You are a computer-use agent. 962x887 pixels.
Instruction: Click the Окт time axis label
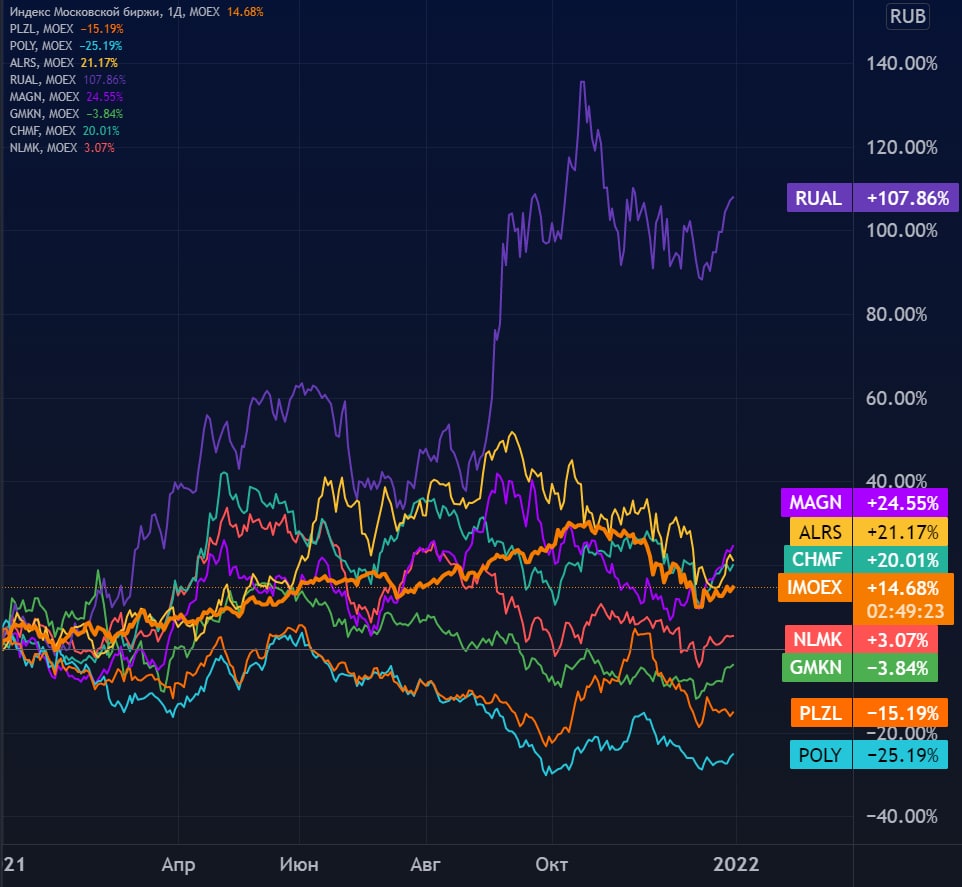[x=552, y=865]
